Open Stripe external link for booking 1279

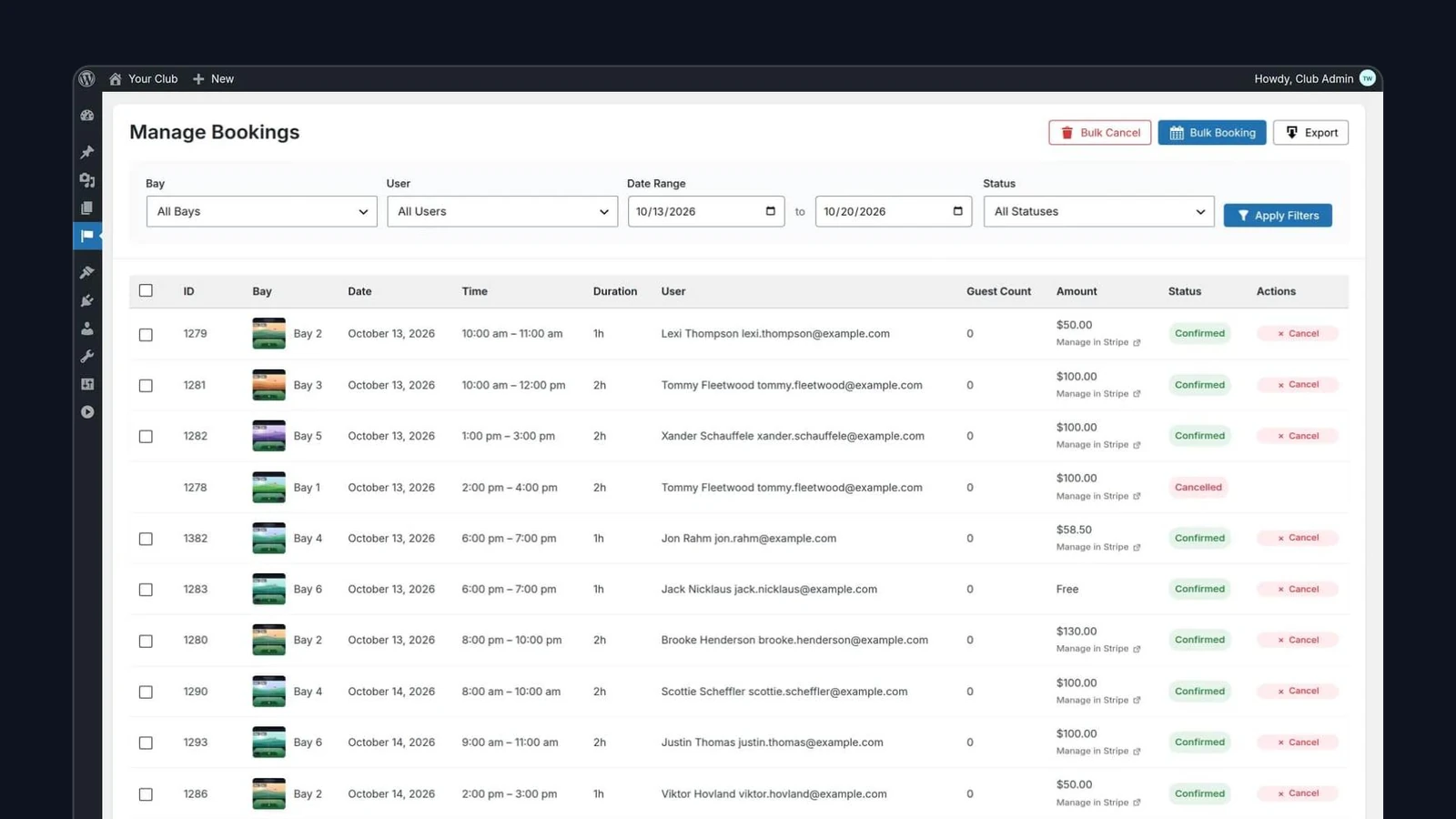[1137, 343]
